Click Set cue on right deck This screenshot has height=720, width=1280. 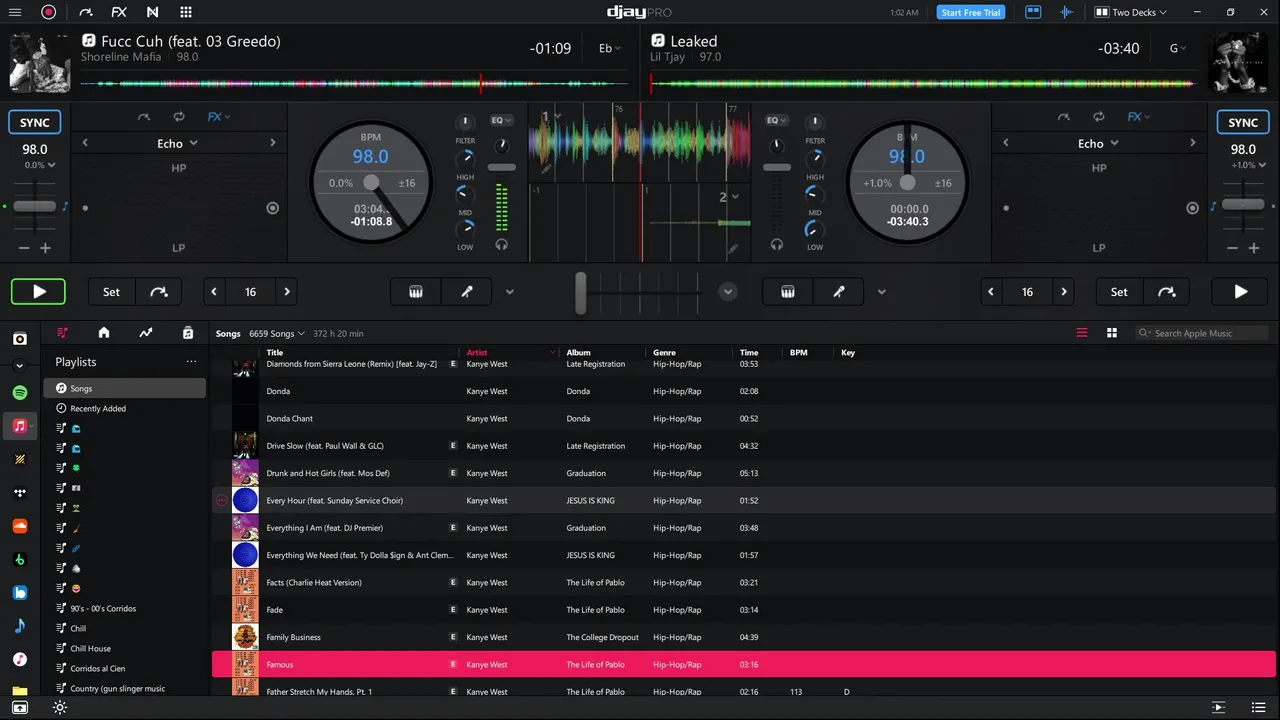pos(1119,292)
